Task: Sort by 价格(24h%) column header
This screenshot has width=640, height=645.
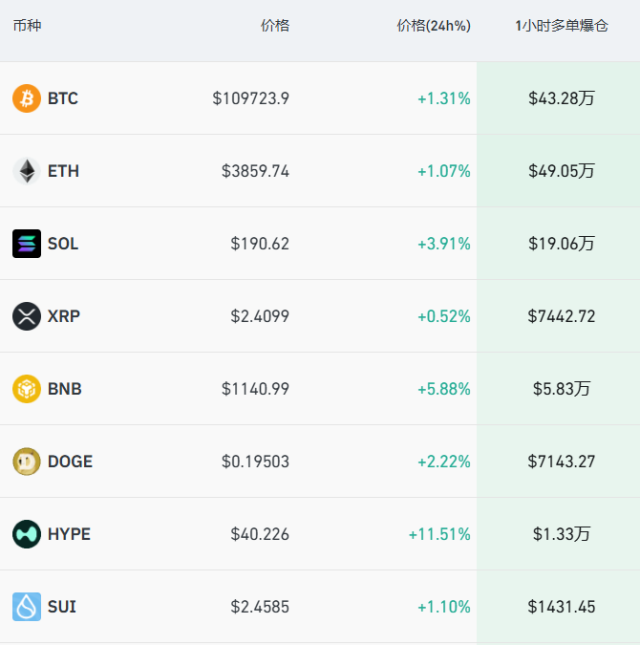Action: pos(433,26)
